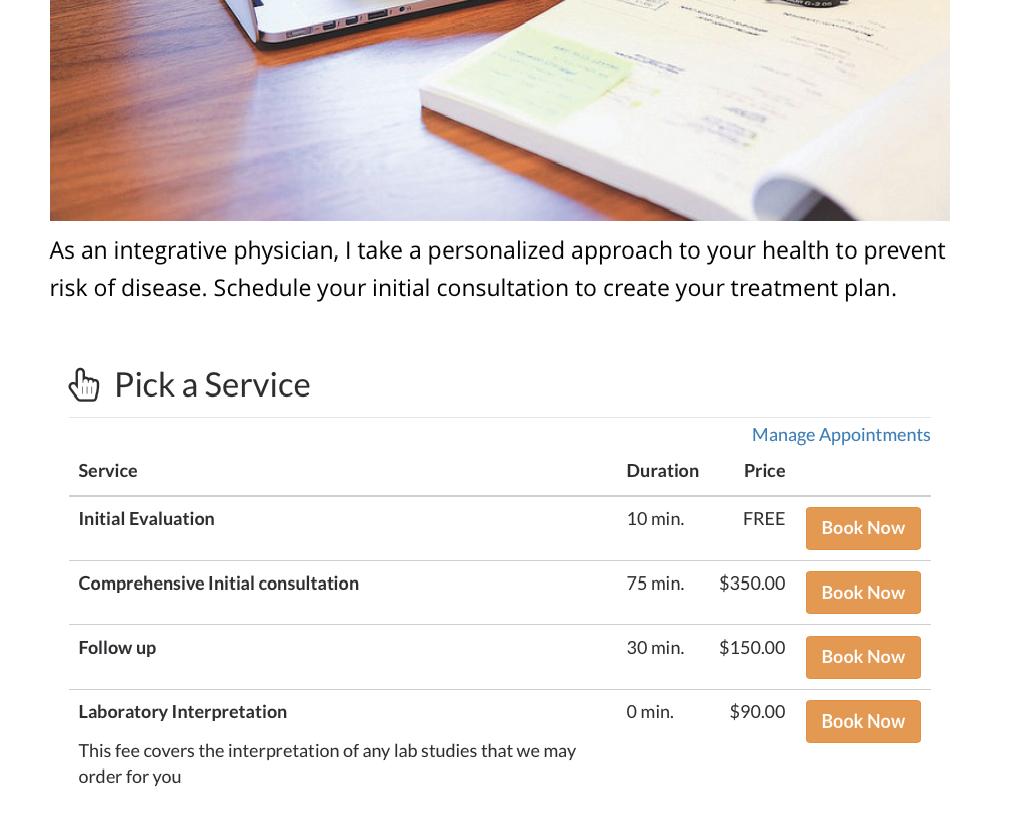
Task: Click the Pick a Service heading
Action: click(212, 385)
